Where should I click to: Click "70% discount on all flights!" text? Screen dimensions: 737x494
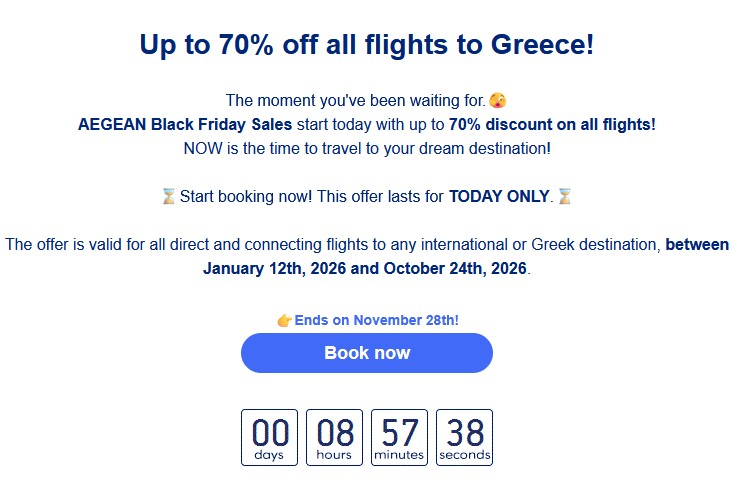click(553, 125)
